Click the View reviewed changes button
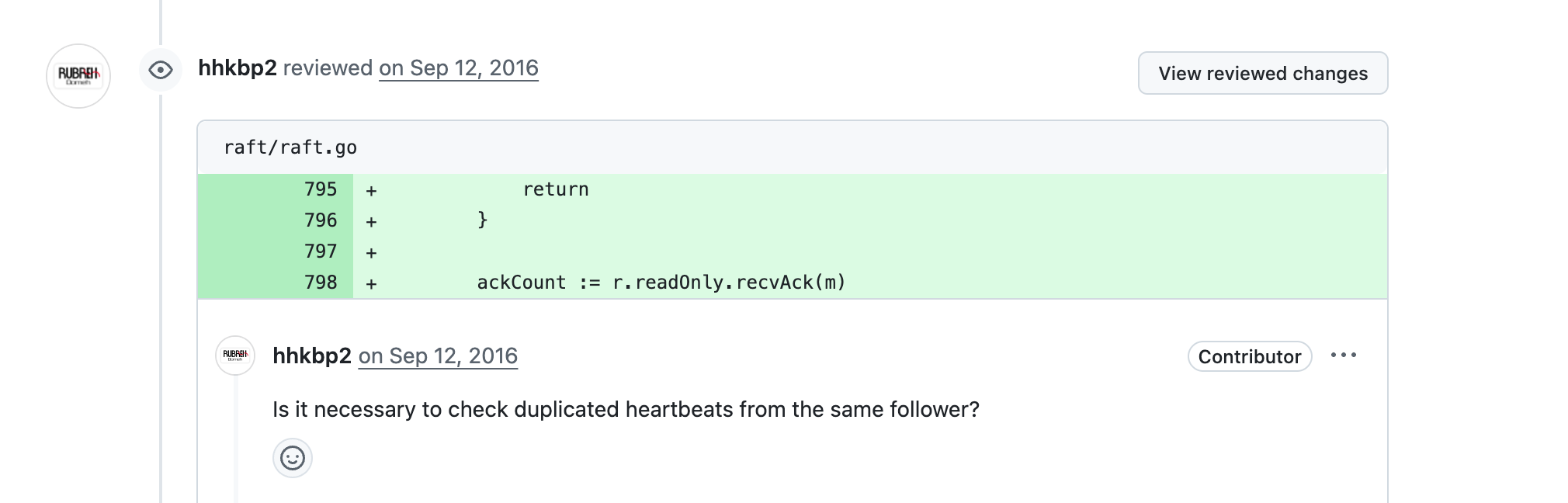This screenshot has width=1568, height=503. tap(1262, 74)
